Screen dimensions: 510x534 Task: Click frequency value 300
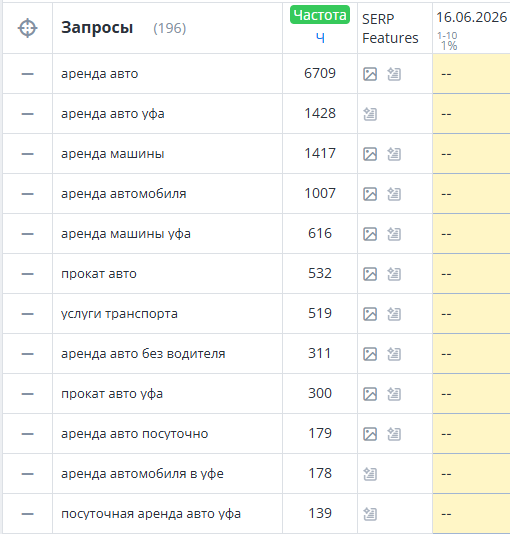click(320, 393)
